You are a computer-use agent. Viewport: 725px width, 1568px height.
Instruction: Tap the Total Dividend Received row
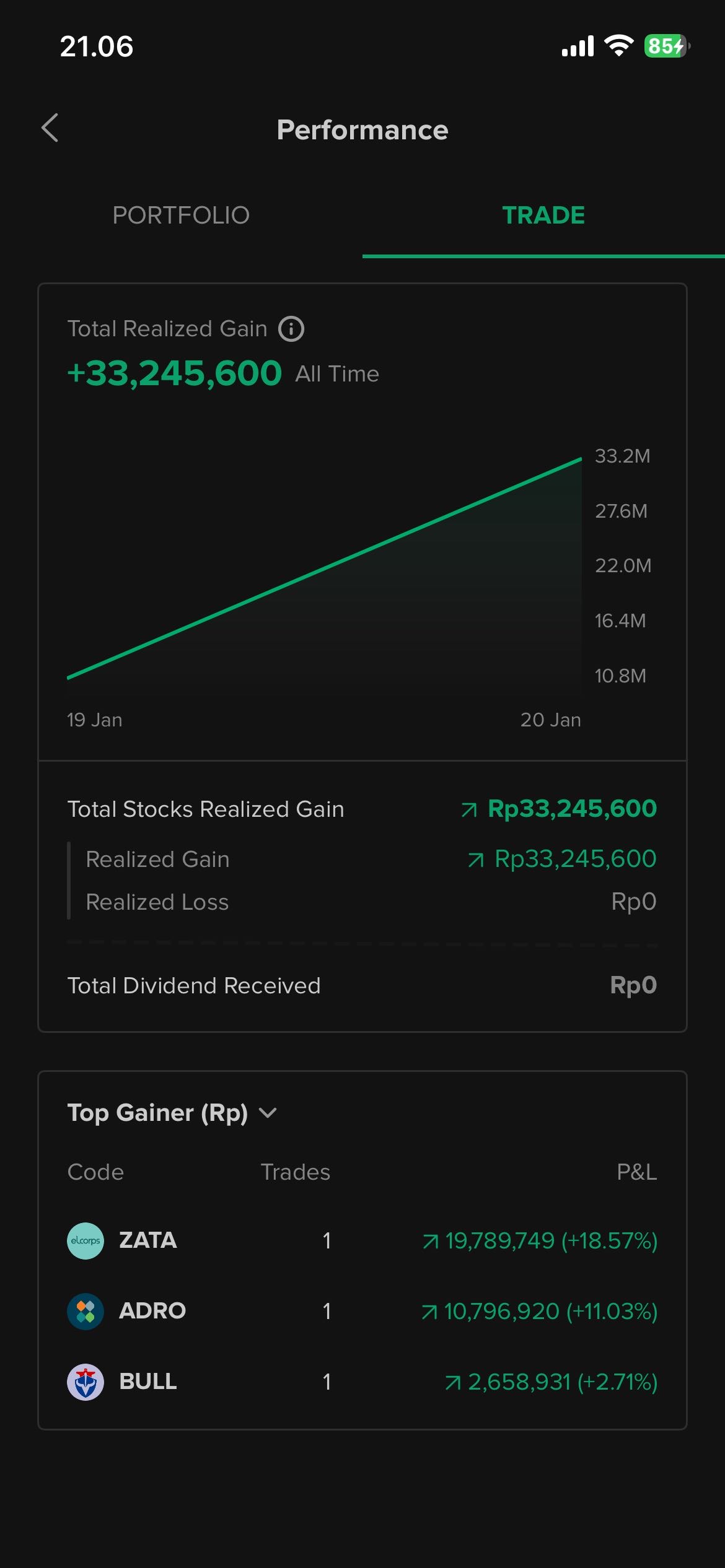point(362,985)
